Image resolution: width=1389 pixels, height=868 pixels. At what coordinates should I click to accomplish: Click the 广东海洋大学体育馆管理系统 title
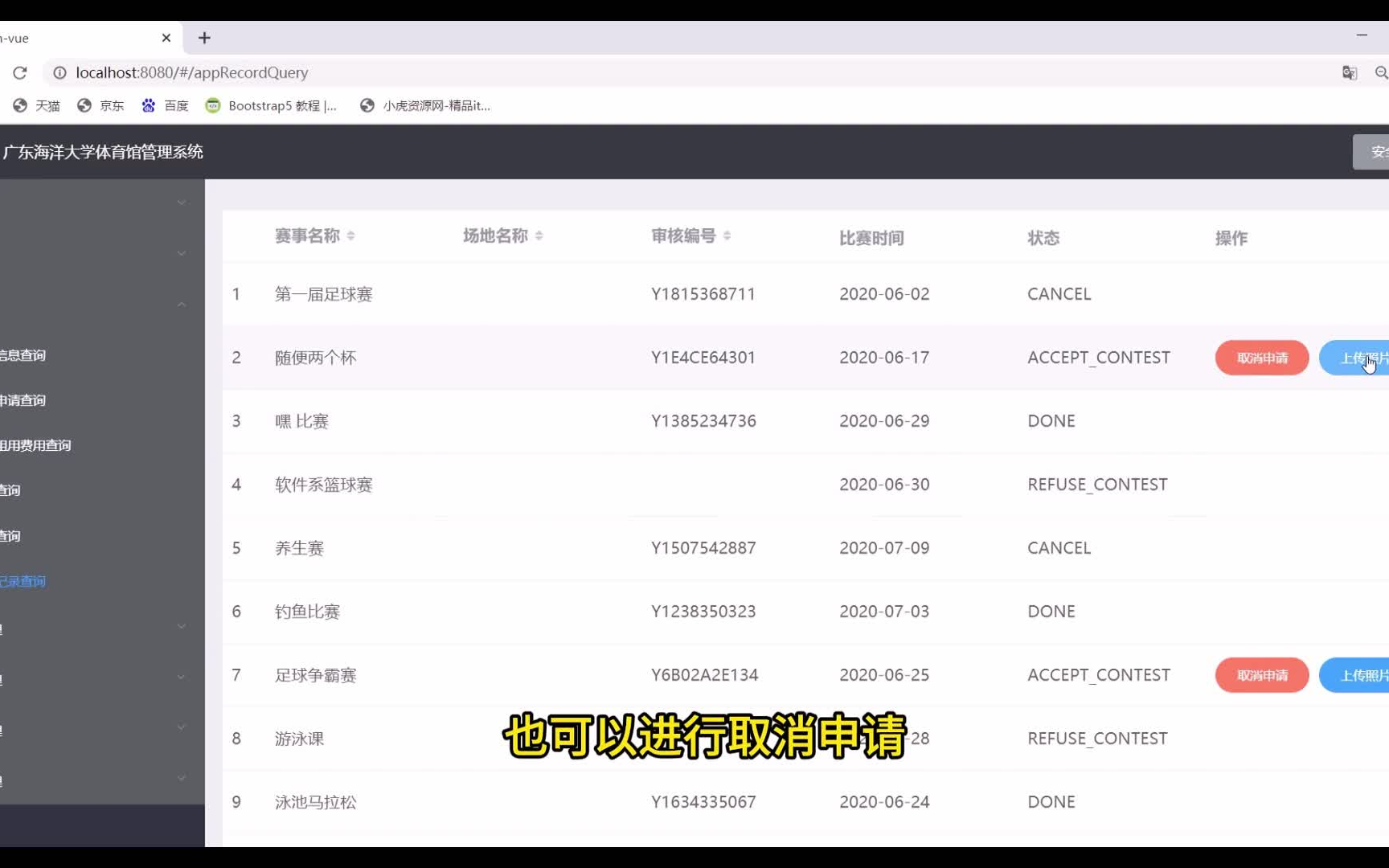tap(102, 152)
